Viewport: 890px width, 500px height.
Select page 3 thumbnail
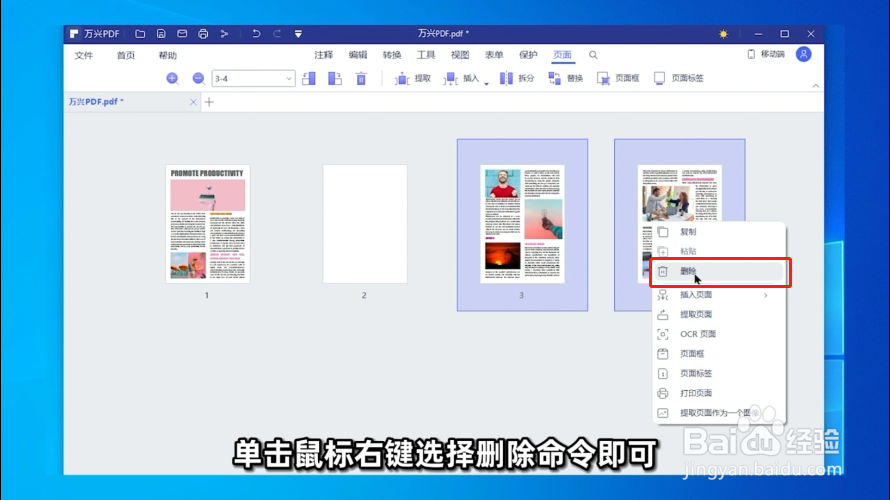(522, 224)
